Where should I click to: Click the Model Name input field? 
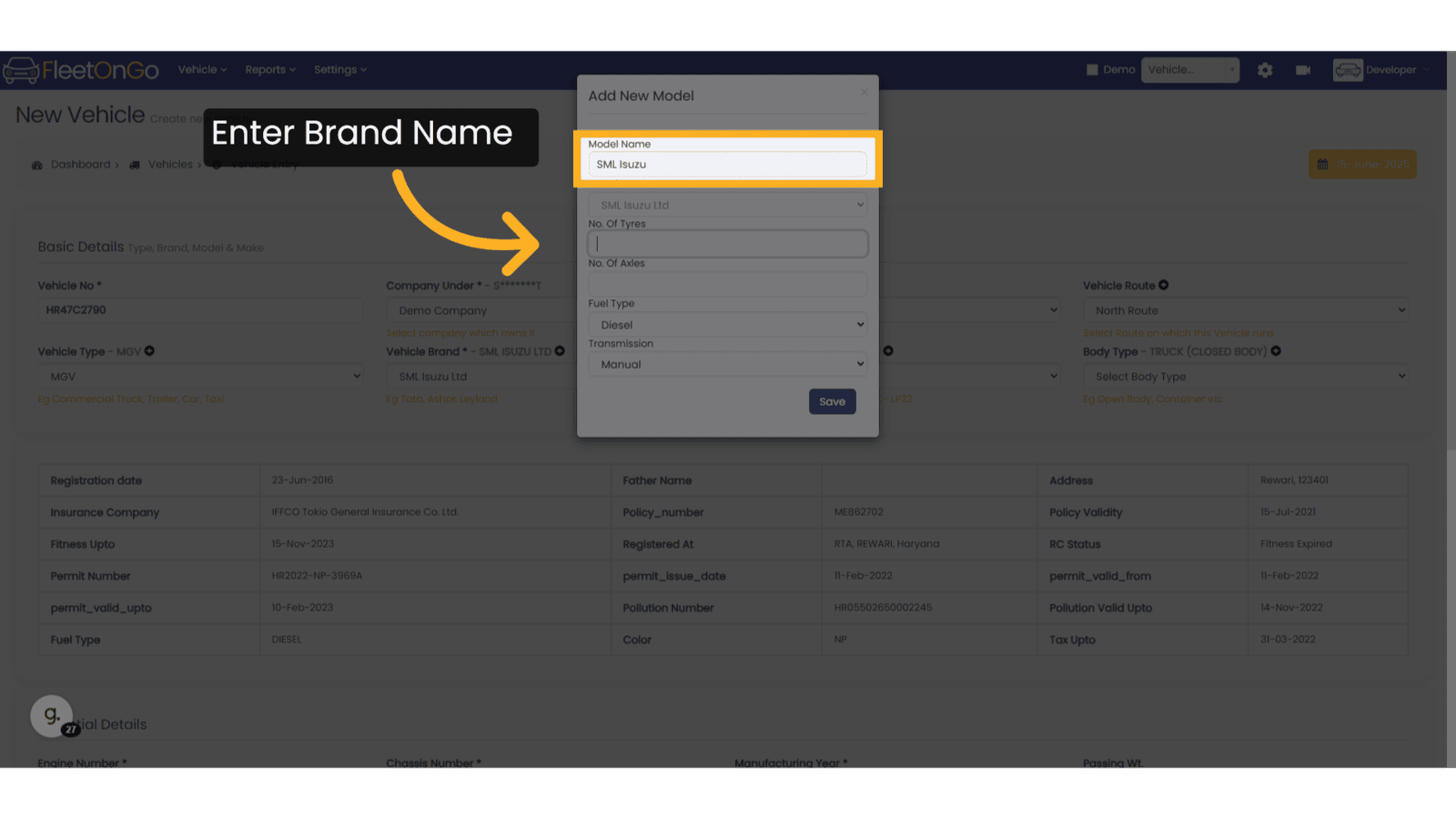(728, 165)
